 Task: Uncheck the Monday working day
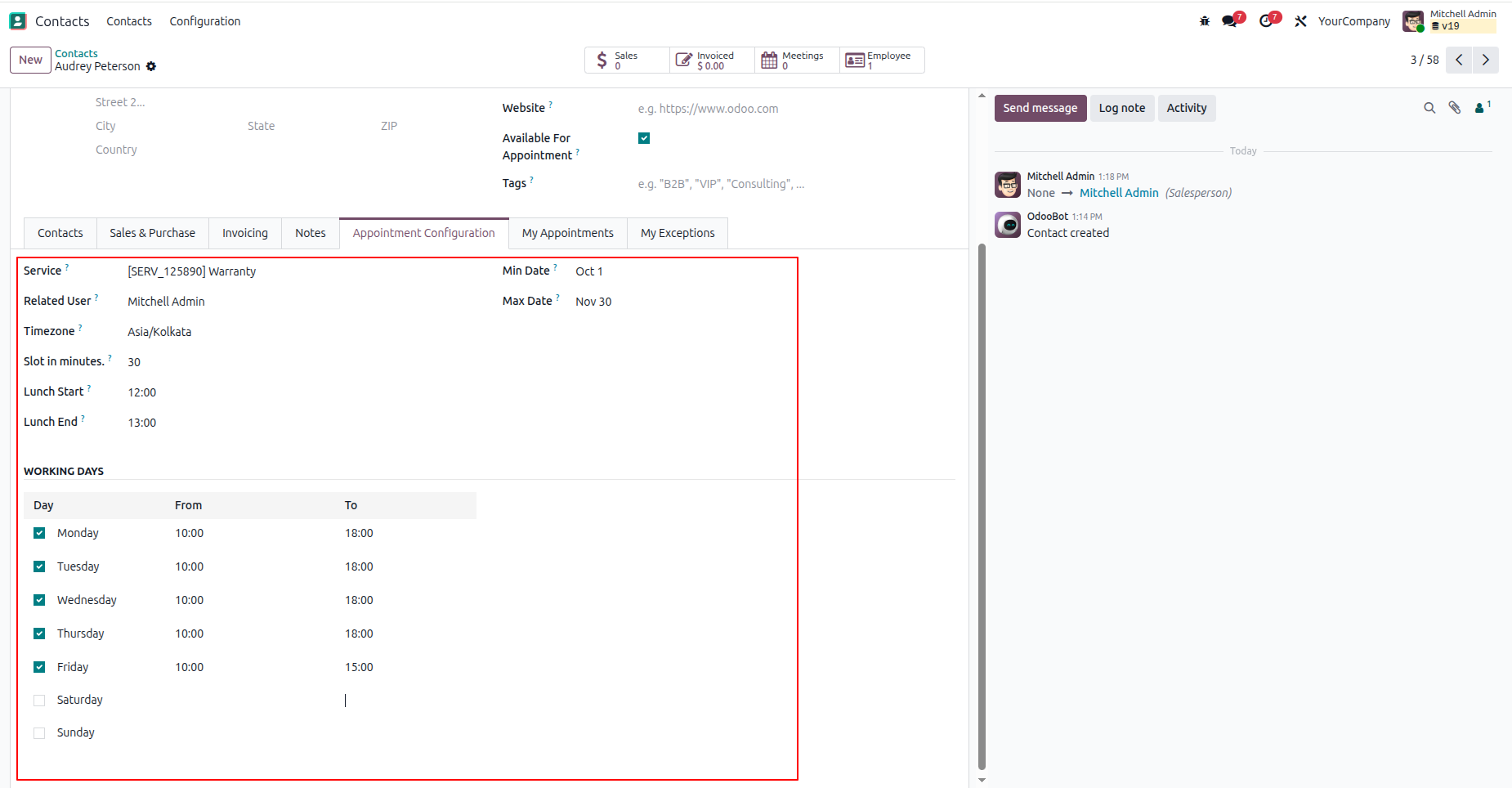pos(39,533)
